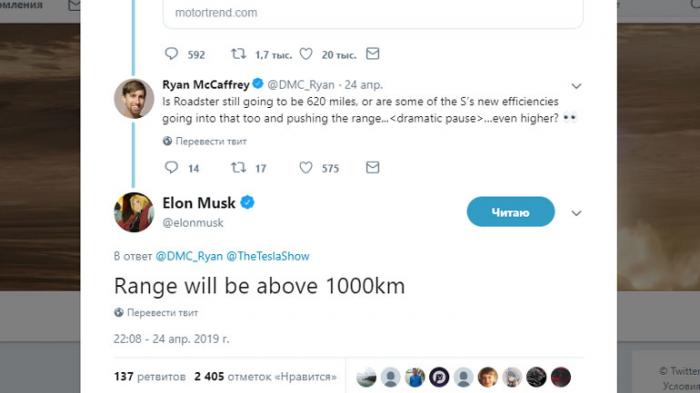700x393 pixels.
Task: Open Elon Musk's profile avatar
Action: 134,212
